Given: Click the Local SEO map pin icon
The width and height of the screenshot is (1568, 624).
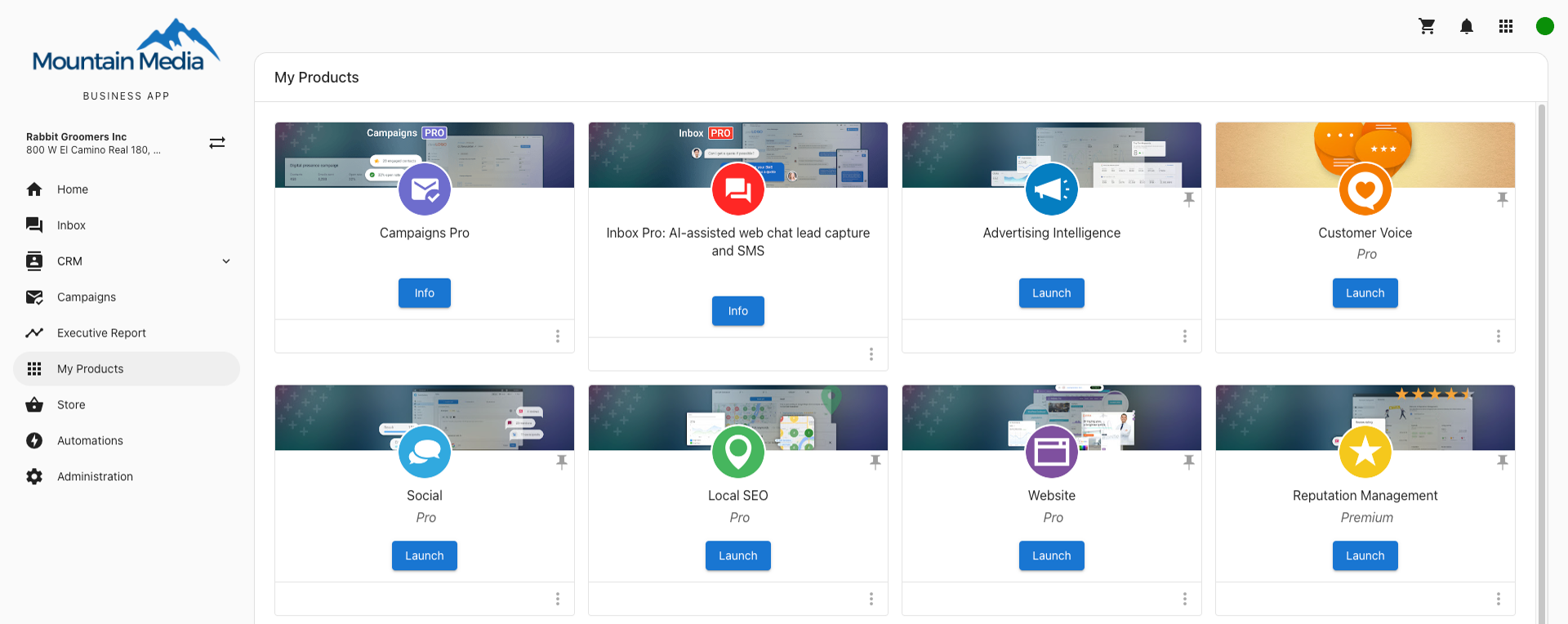Looking at the screenshot, I should click(737, 452).
